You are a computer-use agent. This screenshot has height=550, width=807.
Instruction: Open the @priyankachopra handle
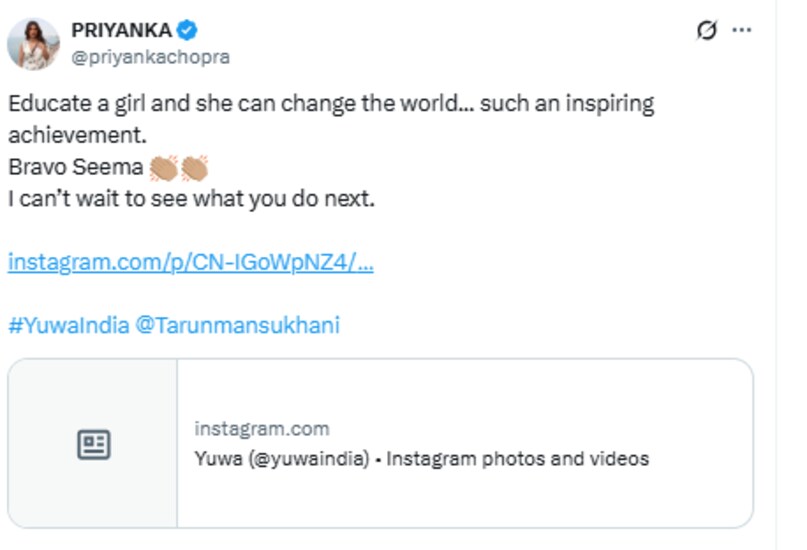coord(151,57)
